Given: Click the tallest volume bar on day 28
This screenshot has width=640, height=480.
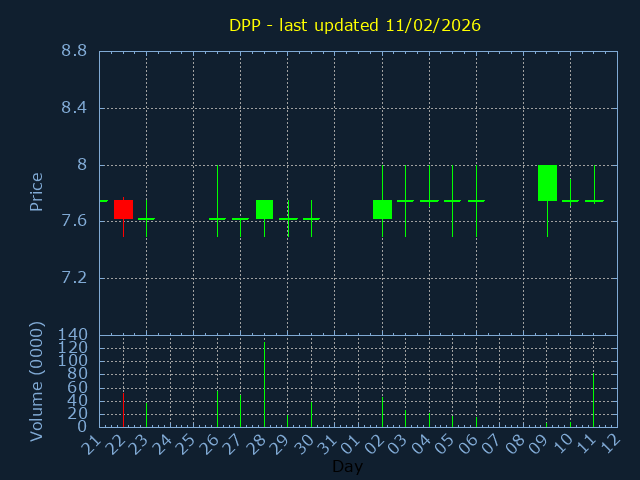Looking at the screenshot, I should pyautogui.click(x=264, y=384).
